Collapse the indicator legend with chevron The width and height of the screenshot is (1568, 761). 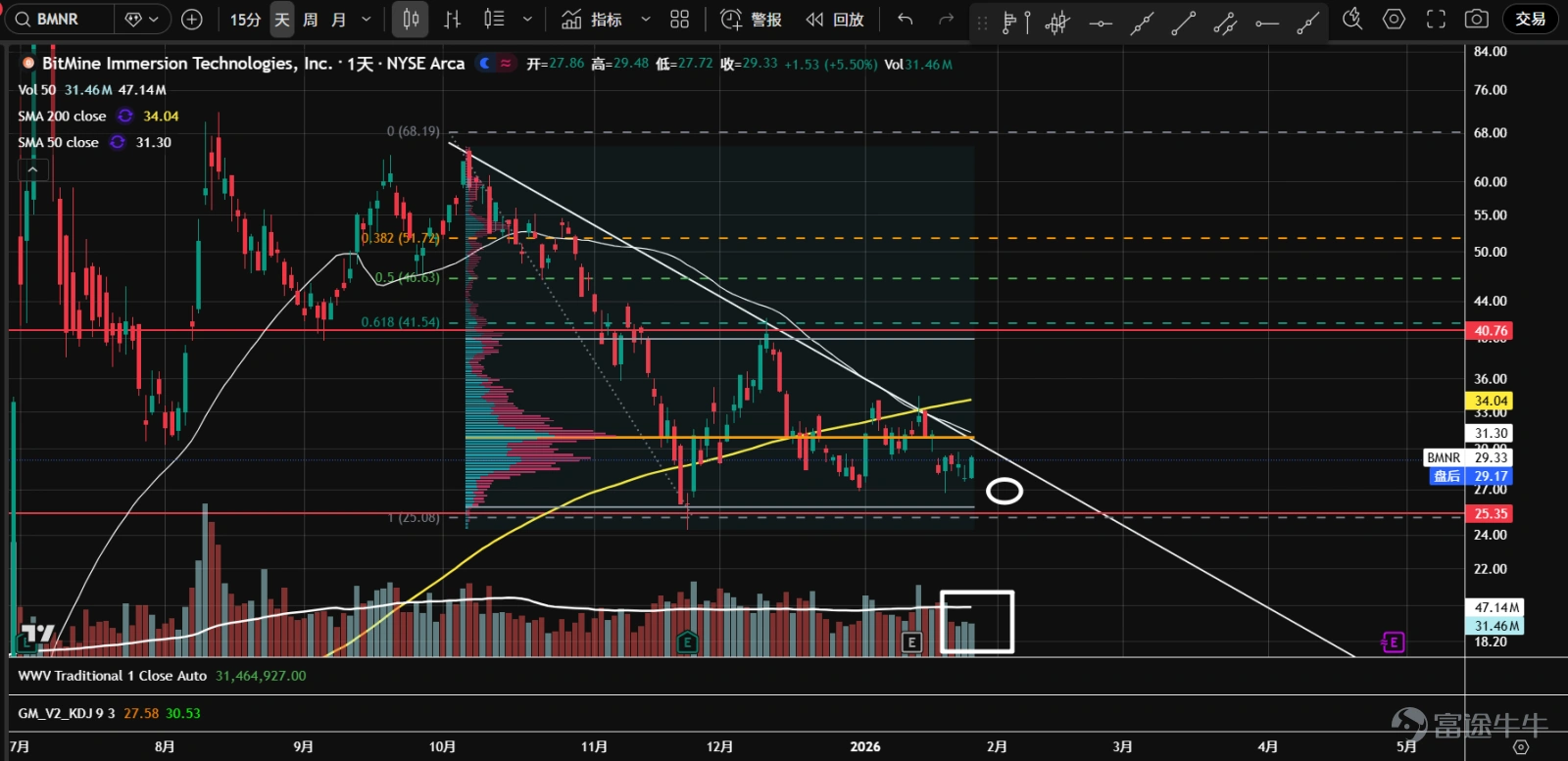(x=32, y=169)
